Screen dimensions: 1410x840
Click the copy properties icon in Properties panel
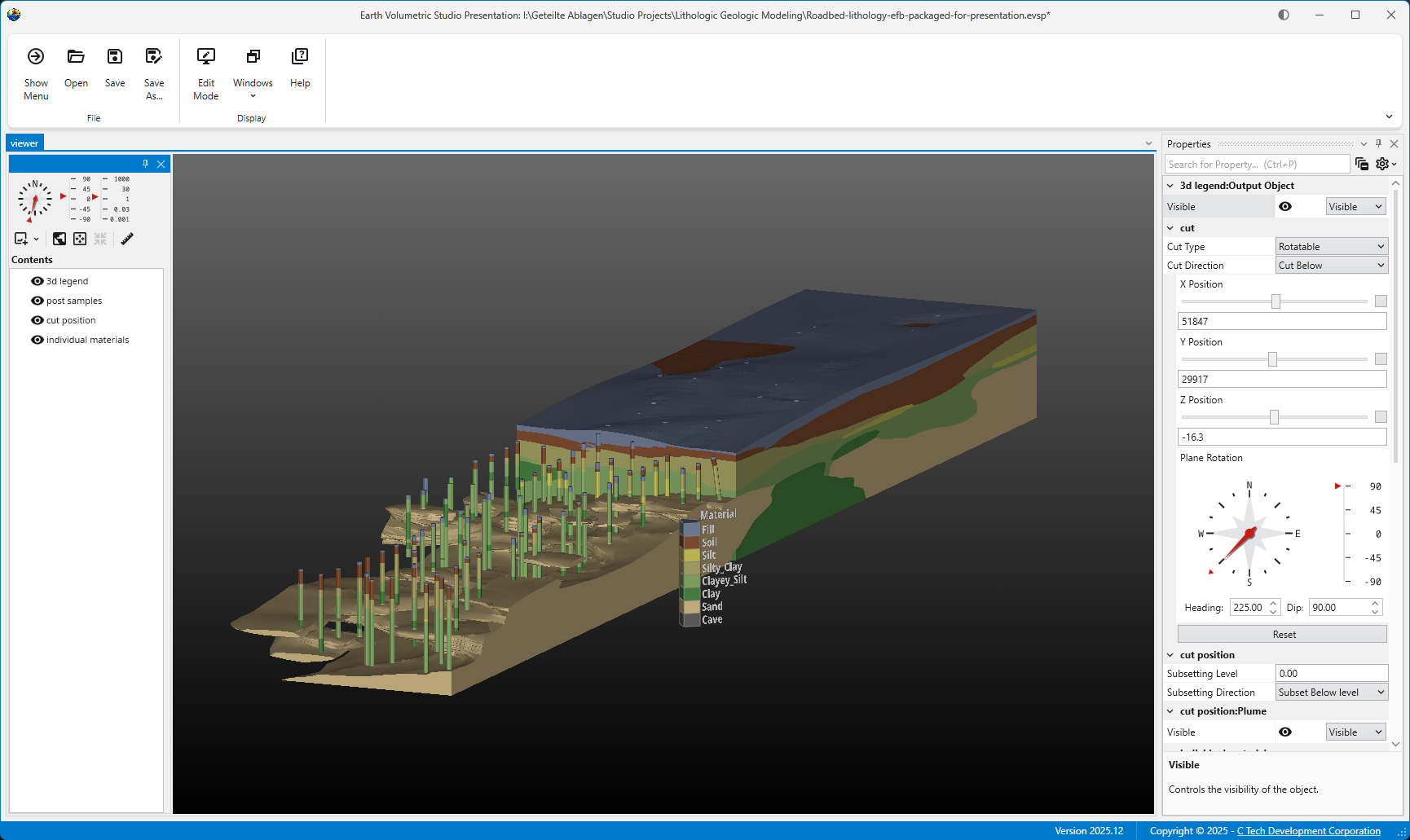point(1361,164)
